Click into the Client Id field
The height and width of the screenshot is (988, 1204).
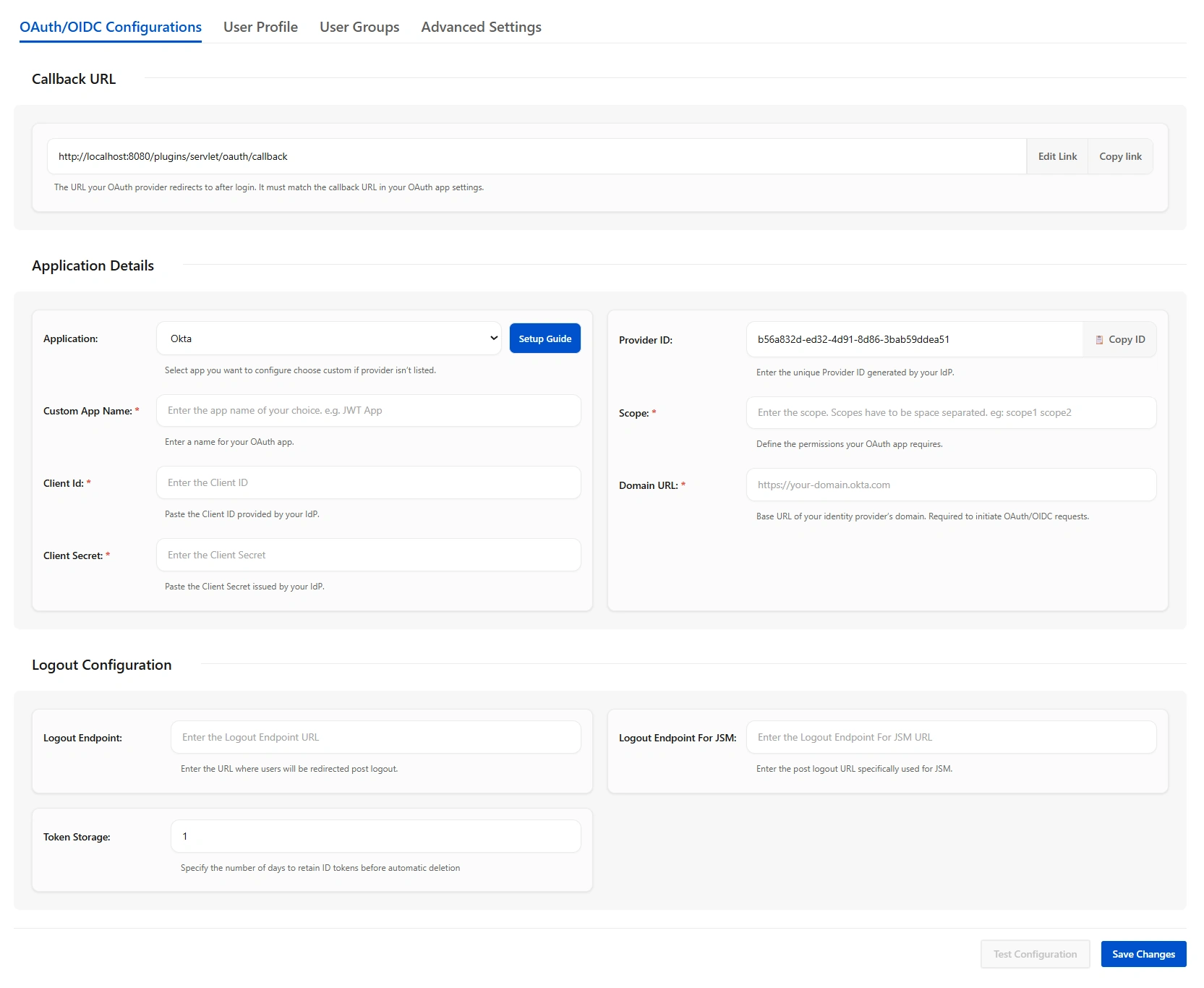pyautogui.click(x=368, y=483)
